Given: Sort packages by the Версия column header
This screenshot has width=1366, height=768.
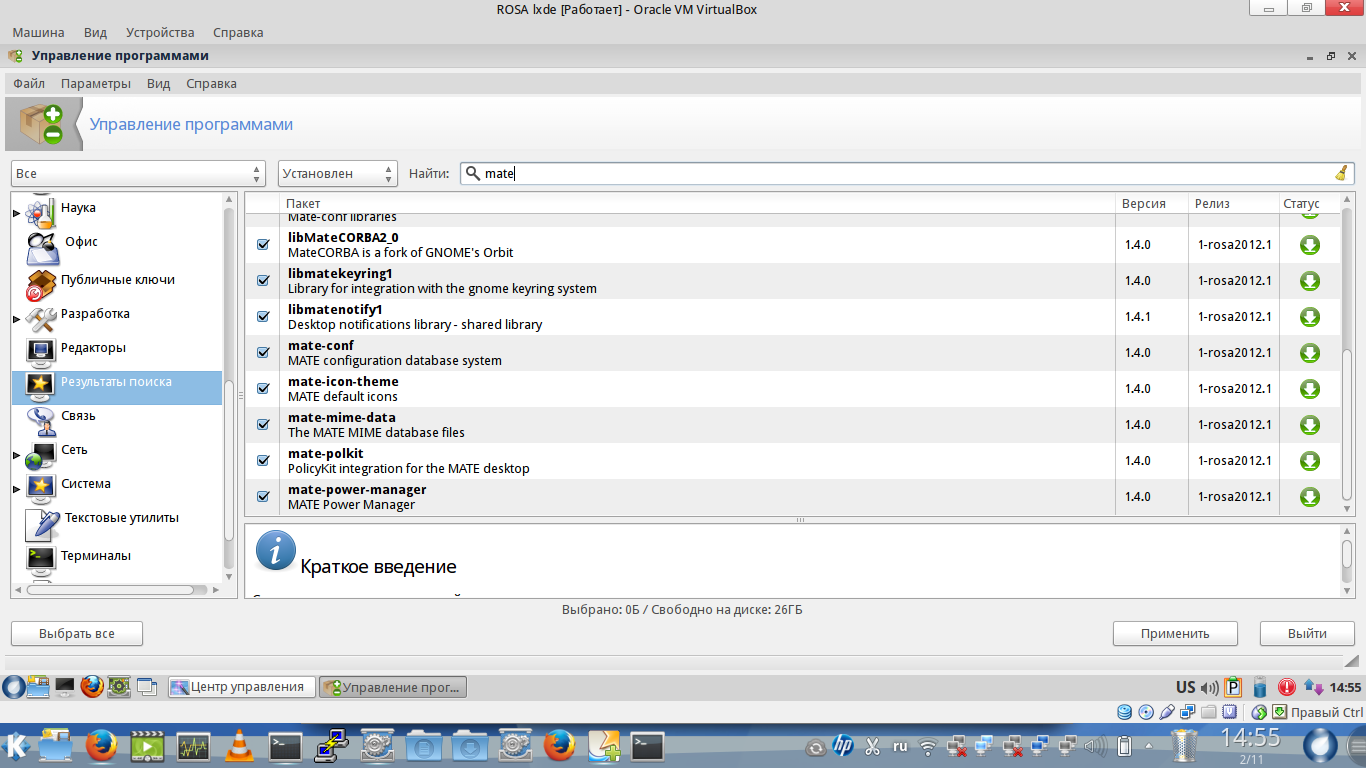Looking at the screenshot, I should pos(1152,203).
